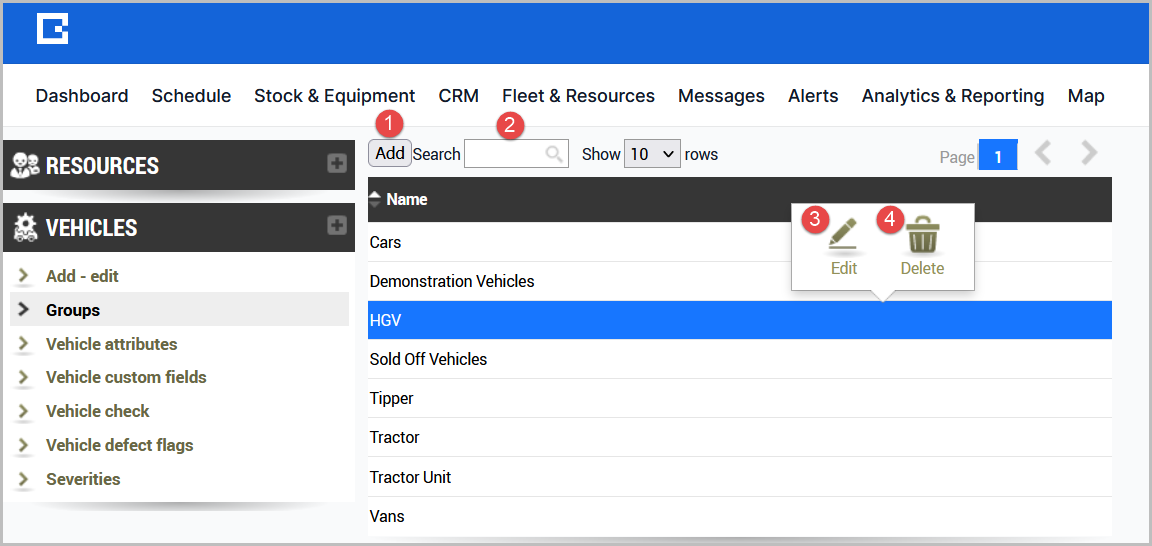Screen dimensions: 1152x546
Task: Open the Stock & Equipment menu
Action: (x=334, y=96)
